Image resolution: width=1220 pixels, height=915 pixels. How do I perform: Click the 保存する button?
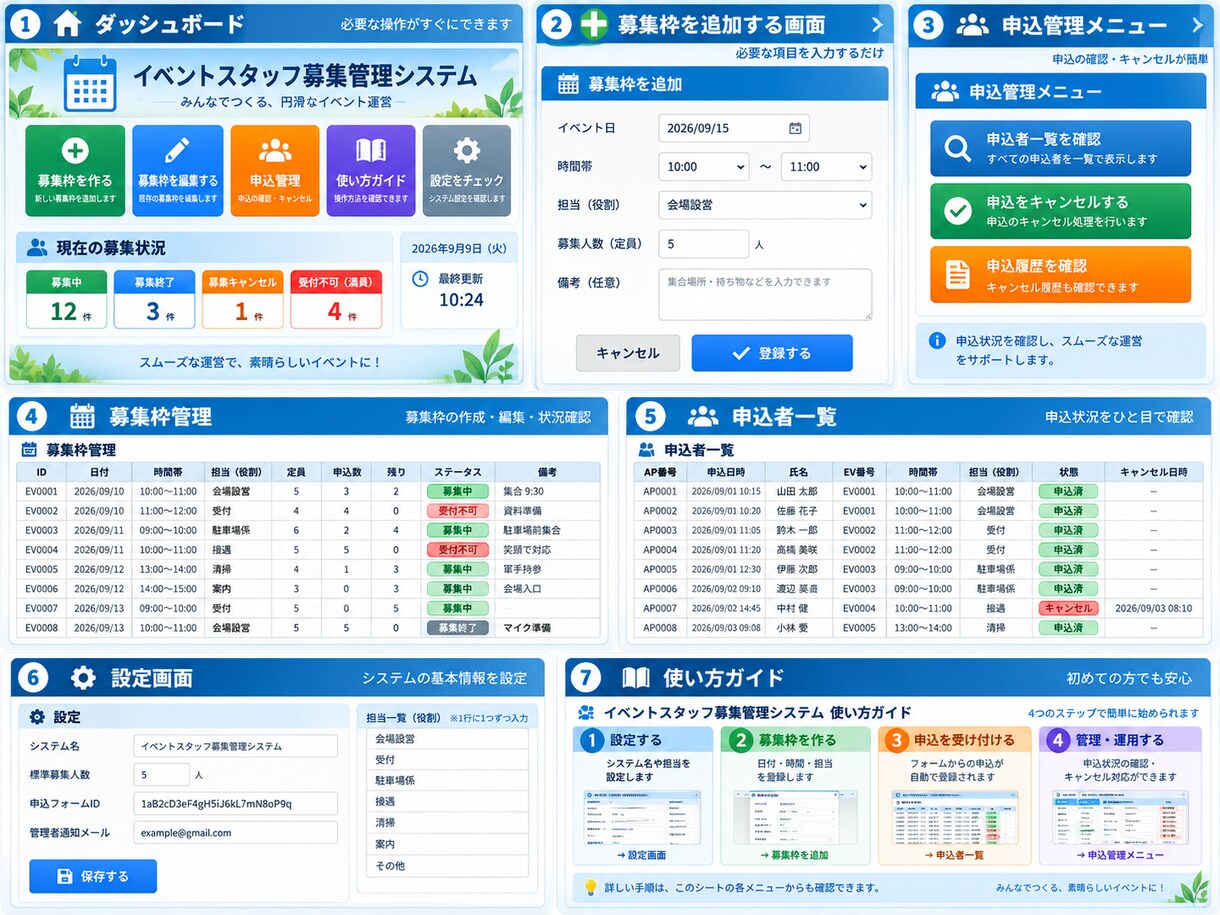click(x=93, y=876)
